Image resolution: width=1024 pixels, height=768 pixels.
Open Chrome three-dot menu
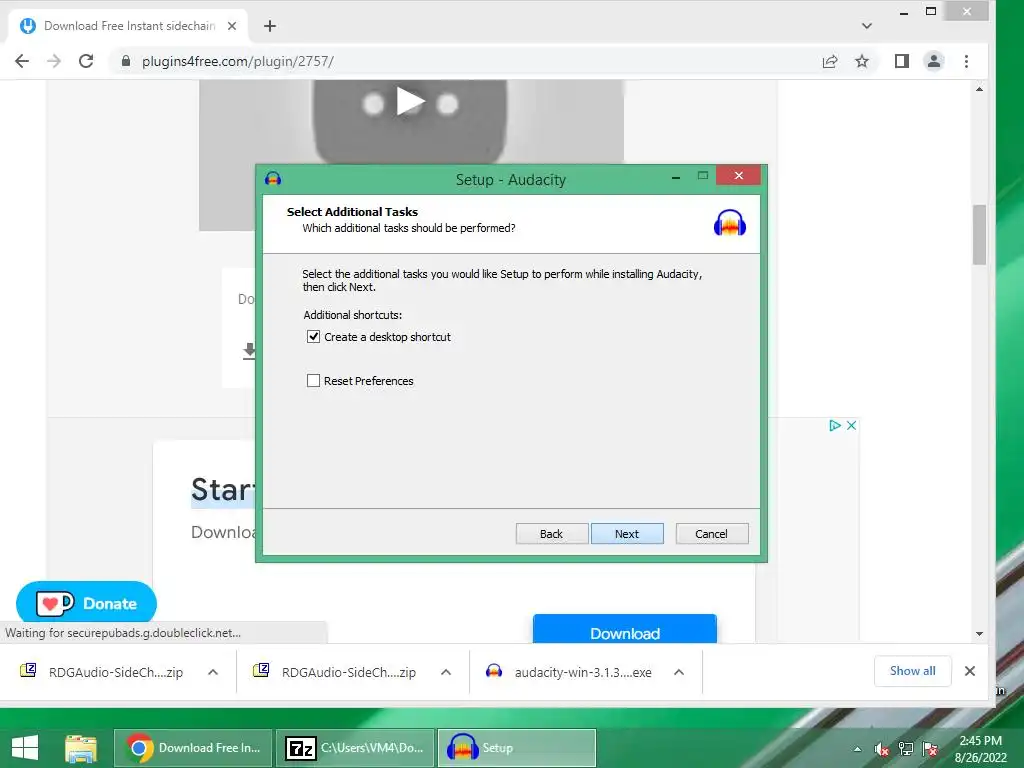click(967, 61)
